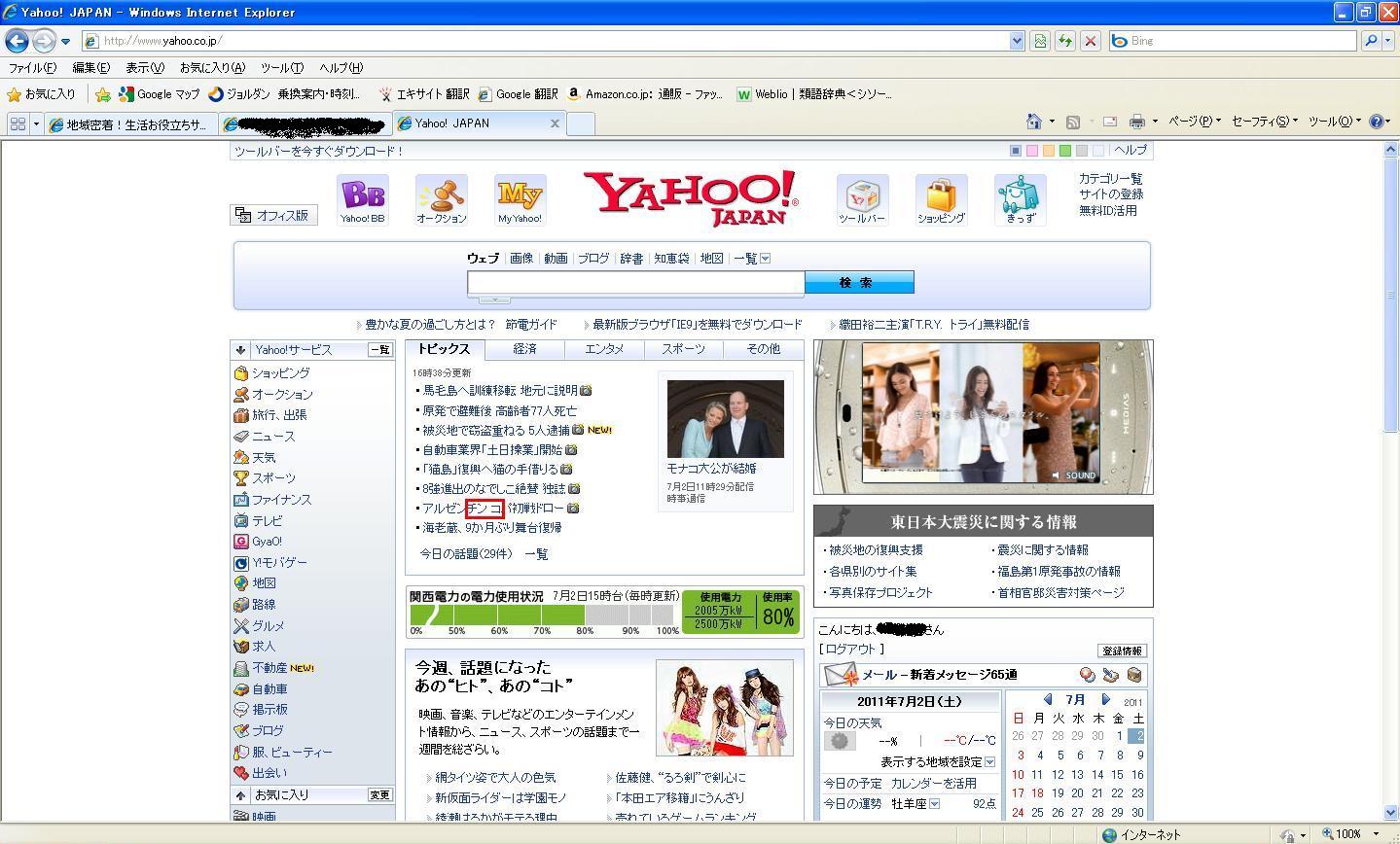Open the recent pages dropdown arrow

coord(65,42)
